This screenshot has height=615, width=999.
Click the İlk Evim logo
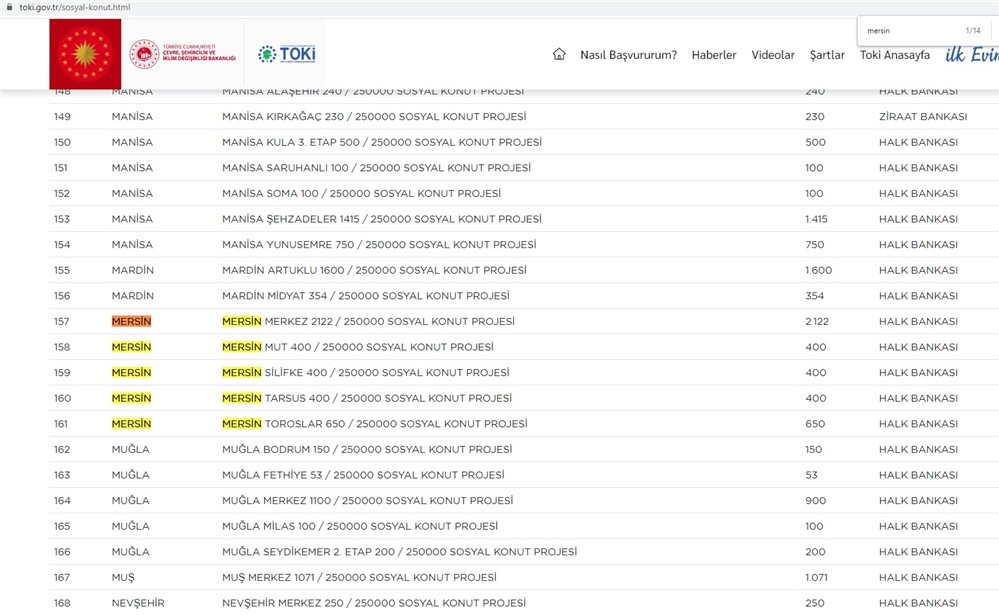point(971,54)
